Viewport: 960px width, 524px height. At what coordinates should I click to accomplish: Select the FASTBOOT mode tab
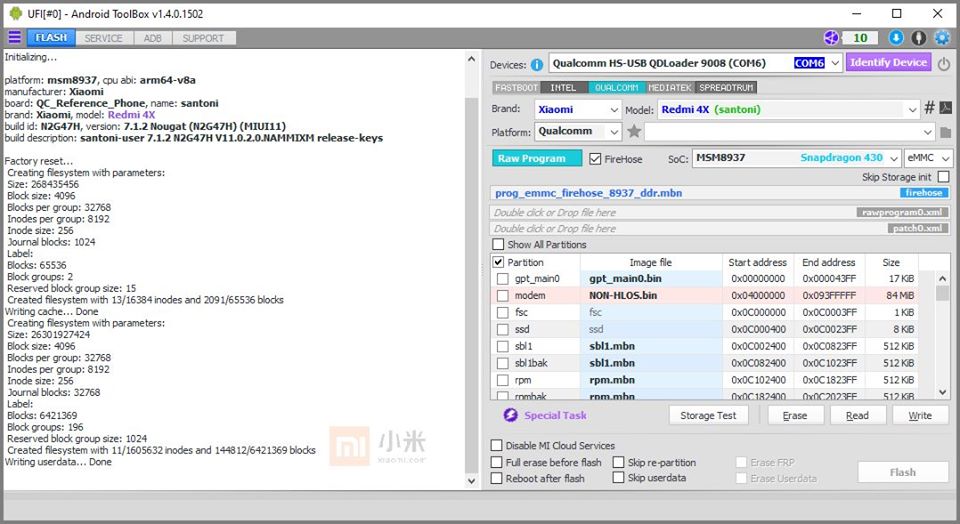[x=516, y=88]
